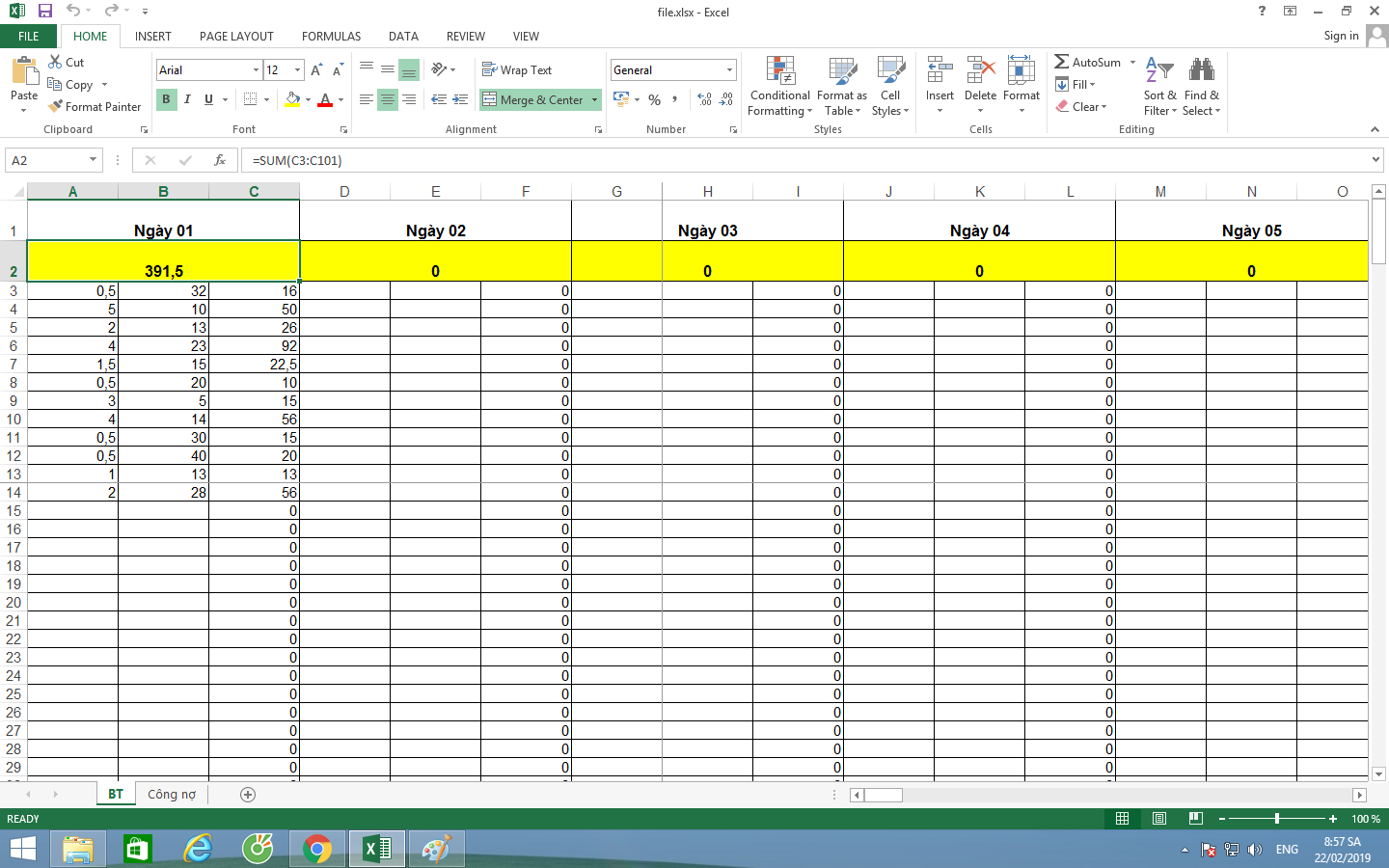Open Conditional Formatting menu
The height and width of the screenshot is (868, 1389).
point(779,87)
